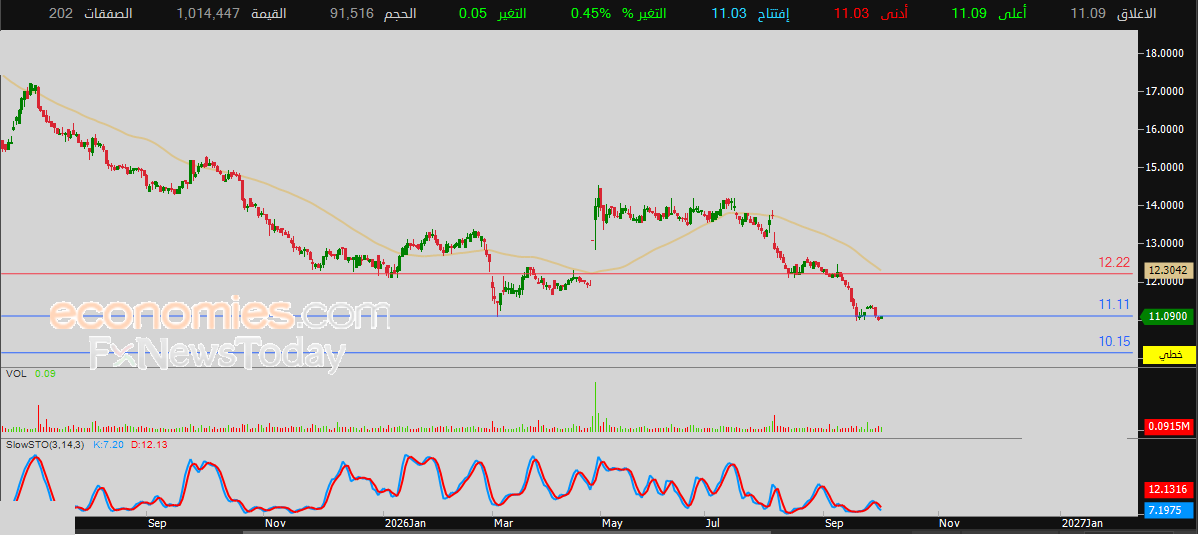Image resolution: width=1198 pixels, height=535 pixels.
Task: Click the D:12.13 stochastic reading
Action: [149, 444]
